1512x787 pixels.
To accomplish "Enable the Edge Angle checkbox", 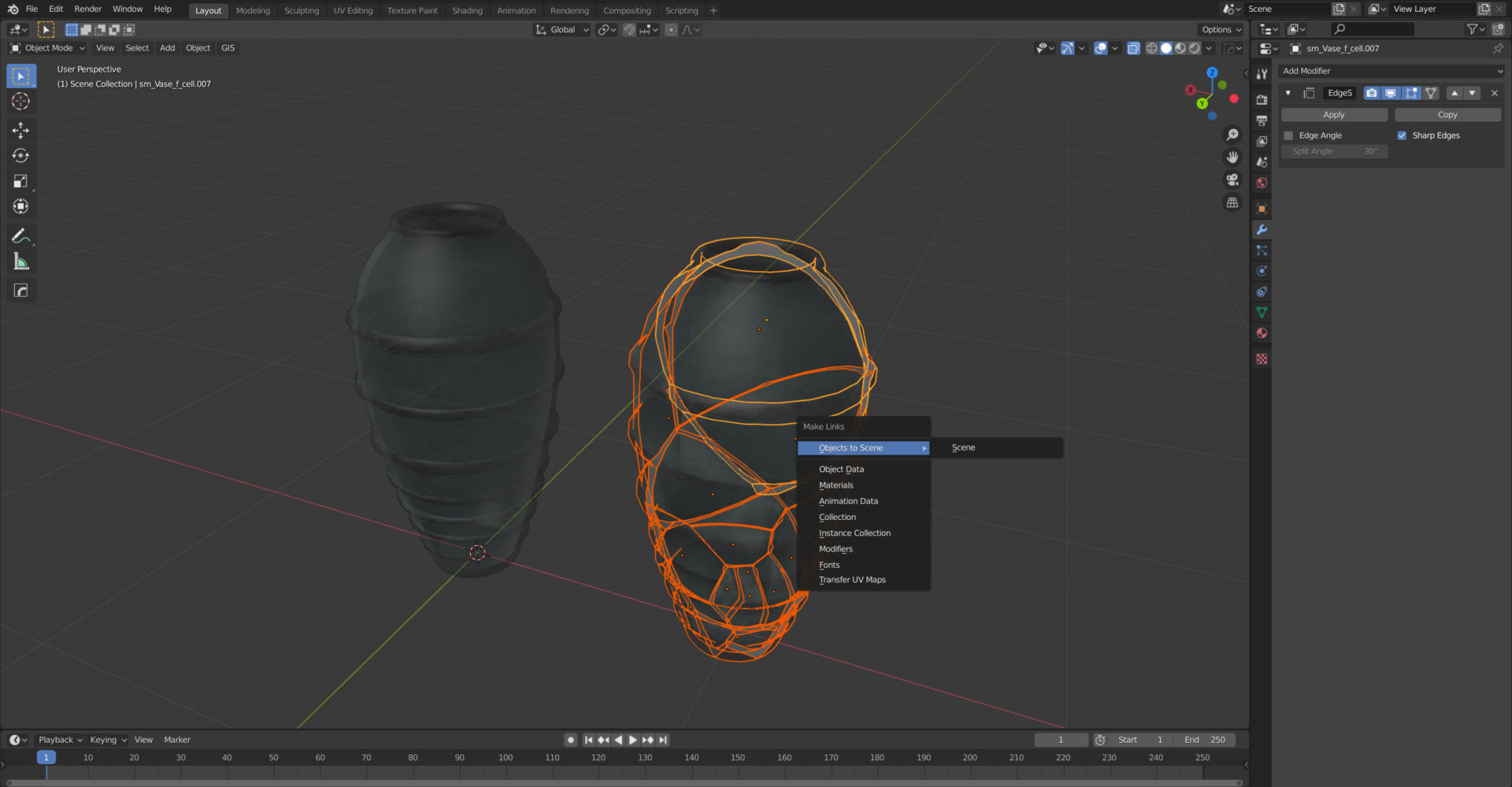I will [1288, 135].
